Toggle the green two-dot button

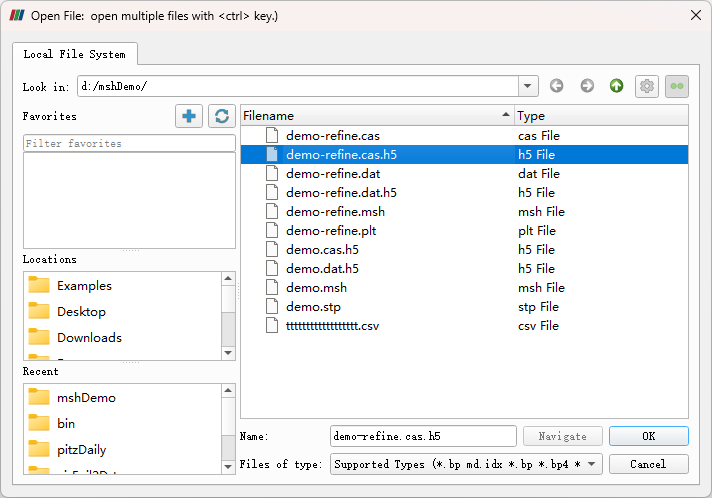click(677, 86)
